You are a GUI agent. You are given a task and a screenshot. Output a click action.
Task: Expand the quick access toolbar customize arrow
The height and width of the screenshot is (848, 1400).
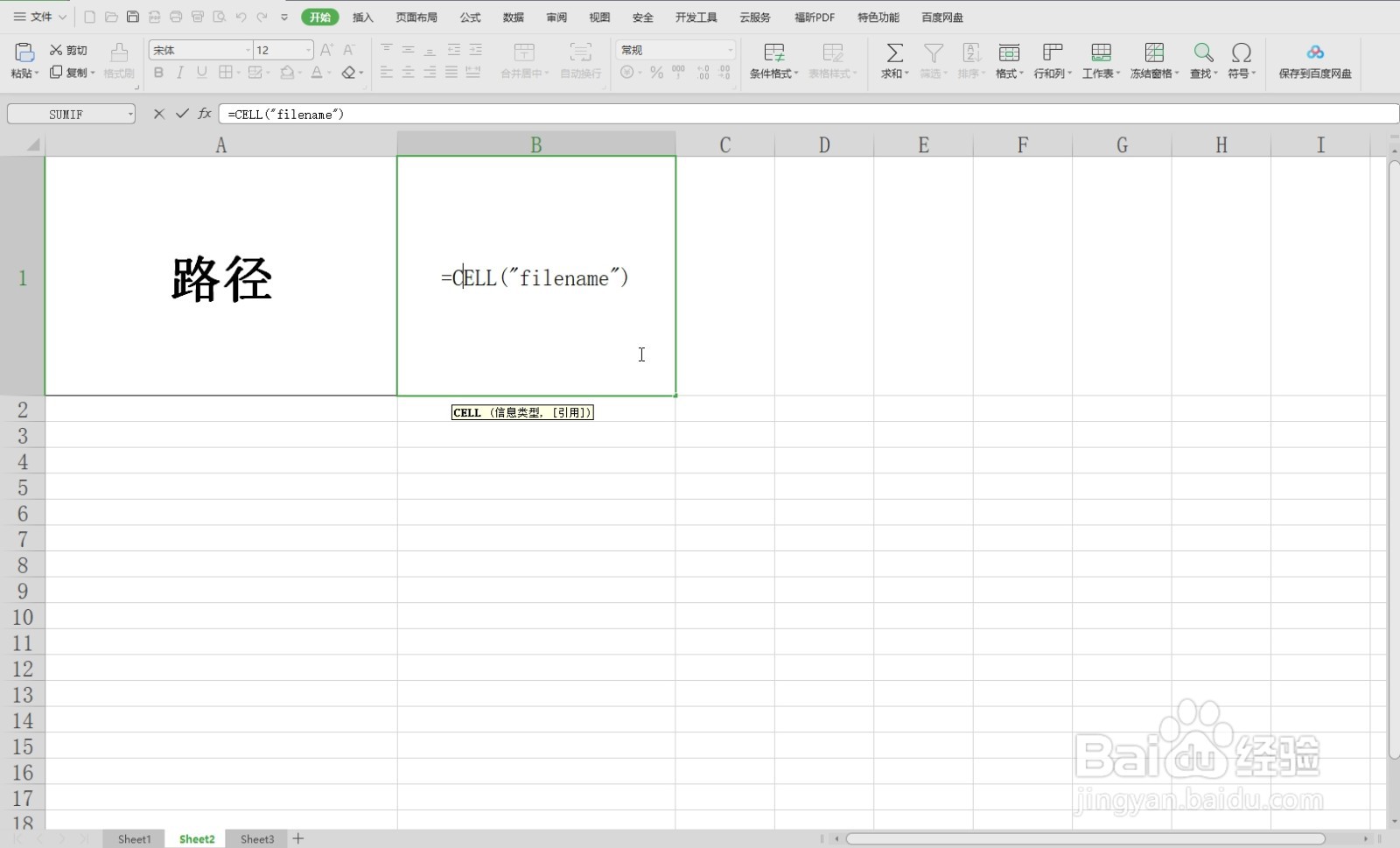[x=283, y=17]
